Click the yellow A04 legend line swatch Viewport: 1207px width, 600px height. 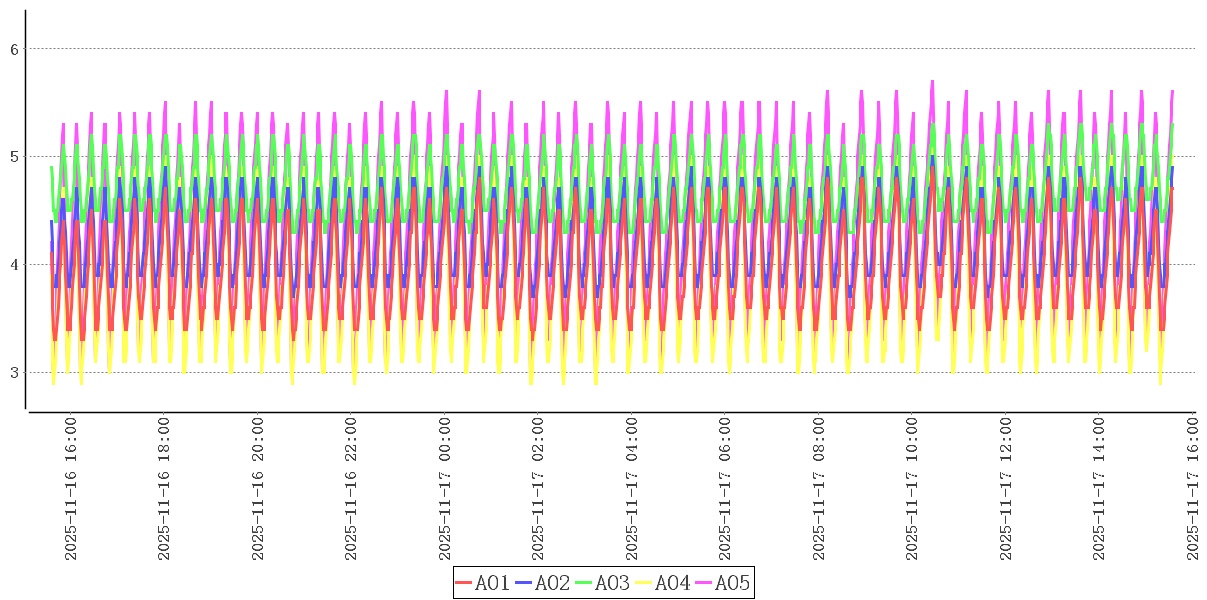tap(644, 583)
